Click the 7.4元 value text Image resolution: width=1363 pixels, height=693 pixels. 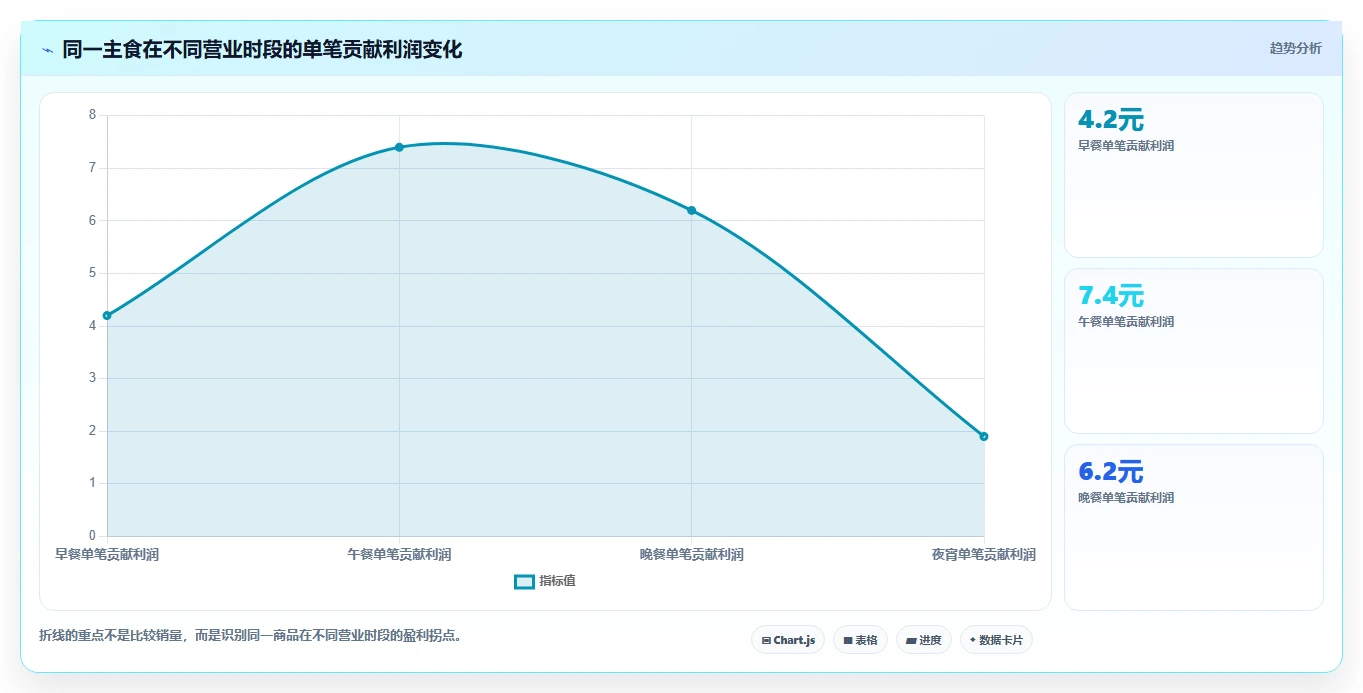click(1111, 296)
